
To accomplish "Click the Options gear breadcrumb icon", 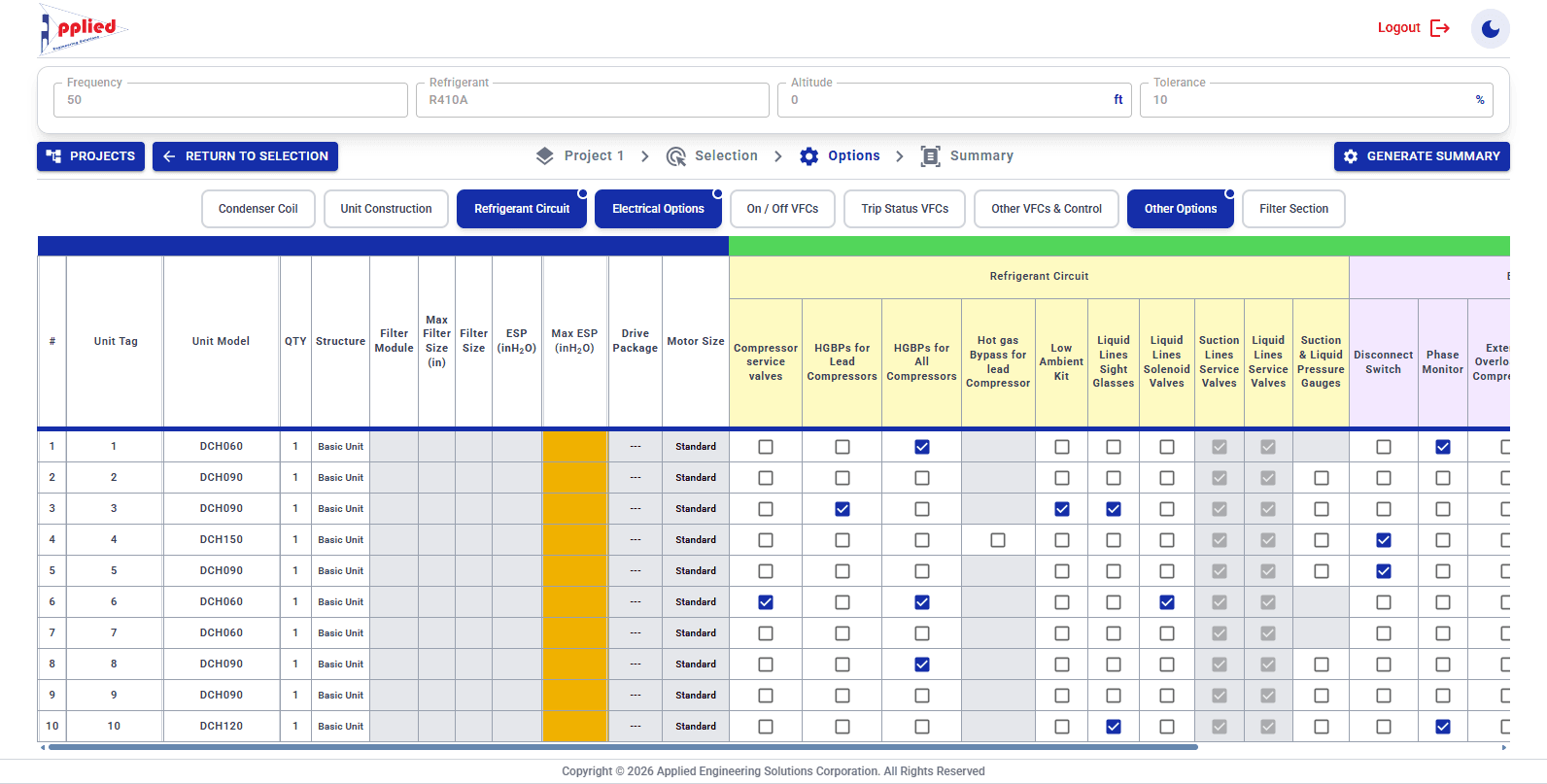I will (x=809, y=156).
